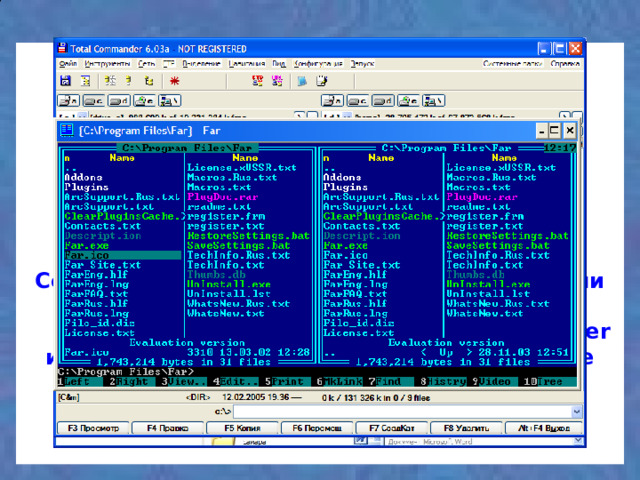Click the F4 Правка button

click(x=168, y=428)
